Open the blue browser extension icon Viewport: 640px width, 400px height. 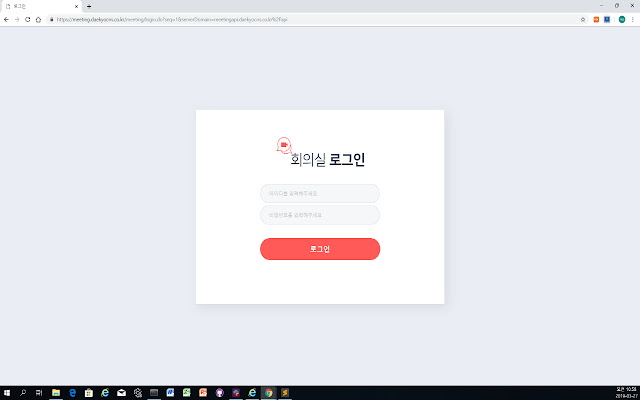(607, 19)
